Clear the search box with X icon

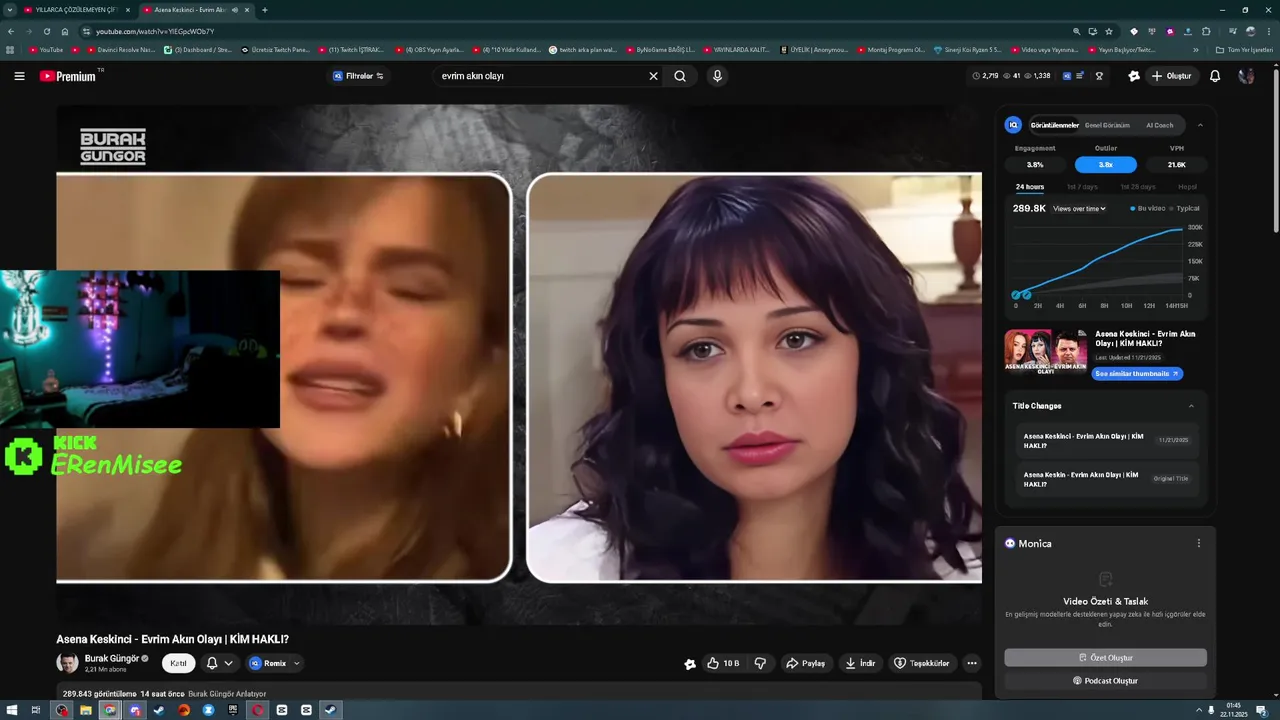click(x=653, y=76)
